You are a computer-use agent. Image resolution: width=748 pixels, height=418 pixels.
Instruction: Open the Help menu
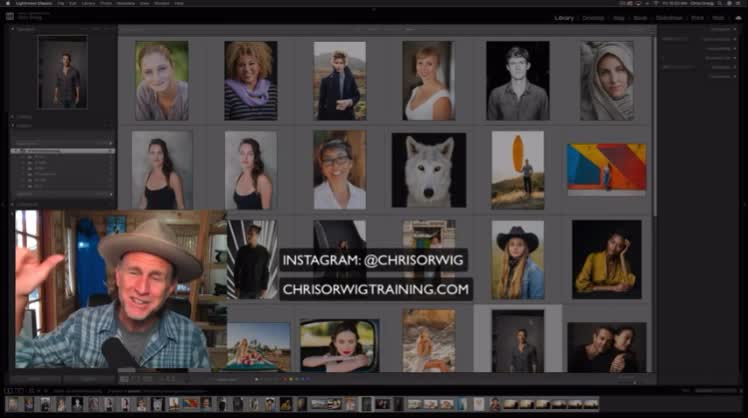(x=179, y=3)
